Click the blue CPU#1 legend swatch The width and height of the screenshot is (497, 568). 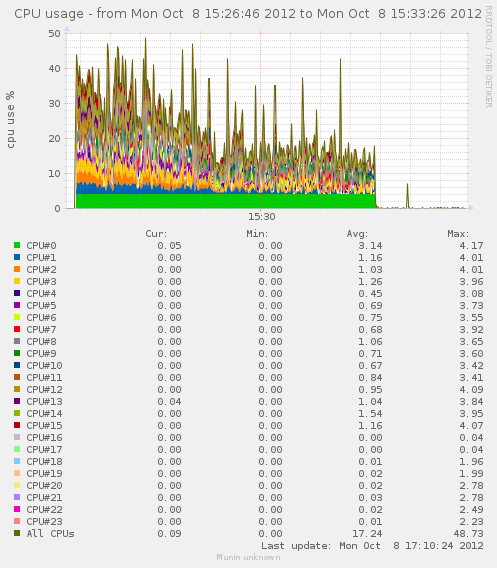point(17,257)
